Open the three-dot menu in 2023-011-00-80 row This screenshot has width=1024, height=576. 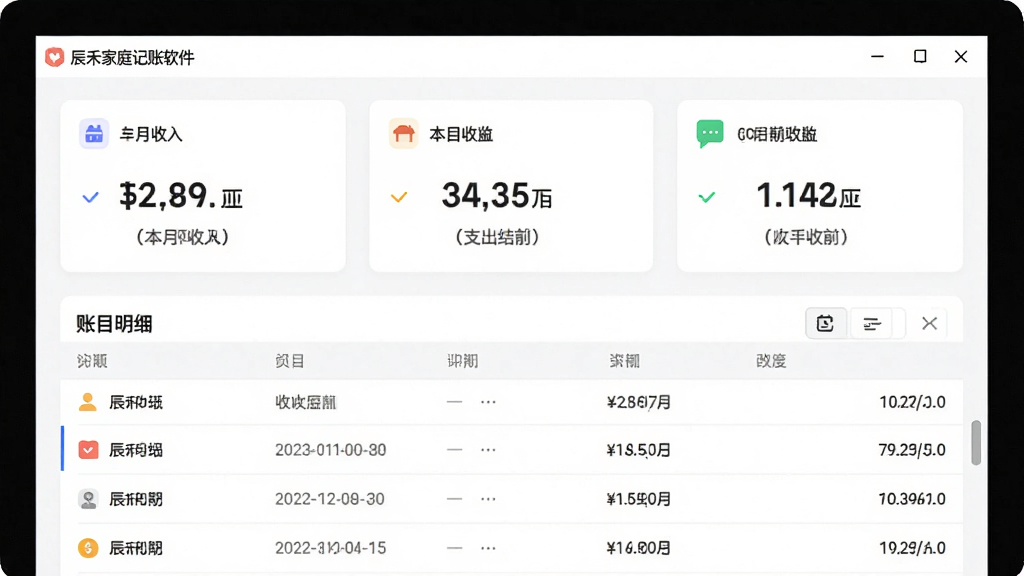point(488,450)
